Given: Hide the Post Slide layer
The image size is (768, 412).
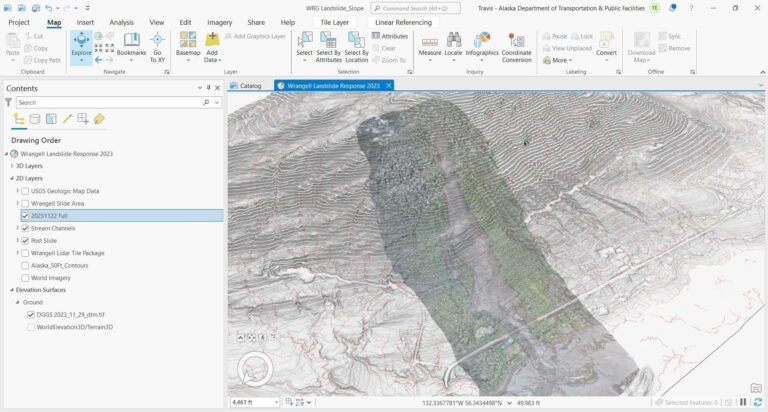Looking at the screenshot, I should pos(25,241).
